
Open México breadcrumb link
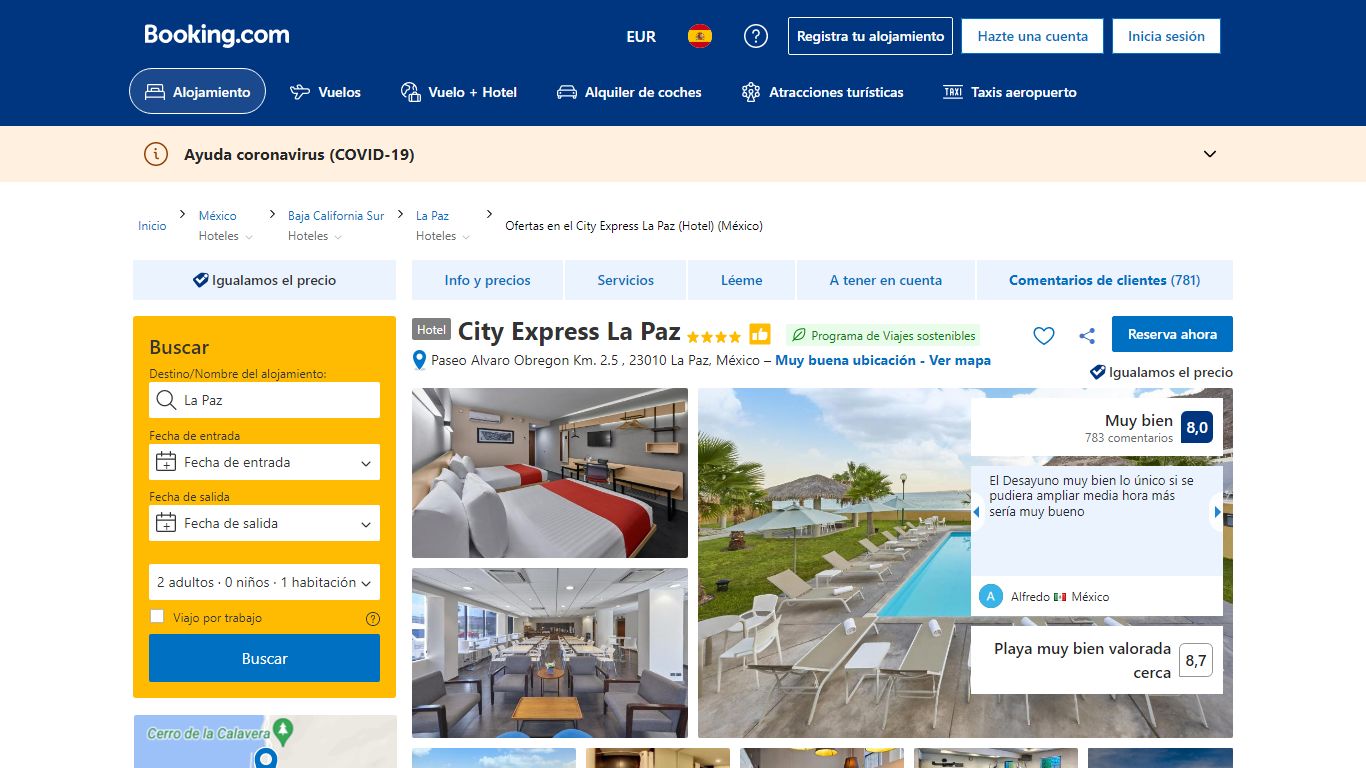click(x=217, y=216)
